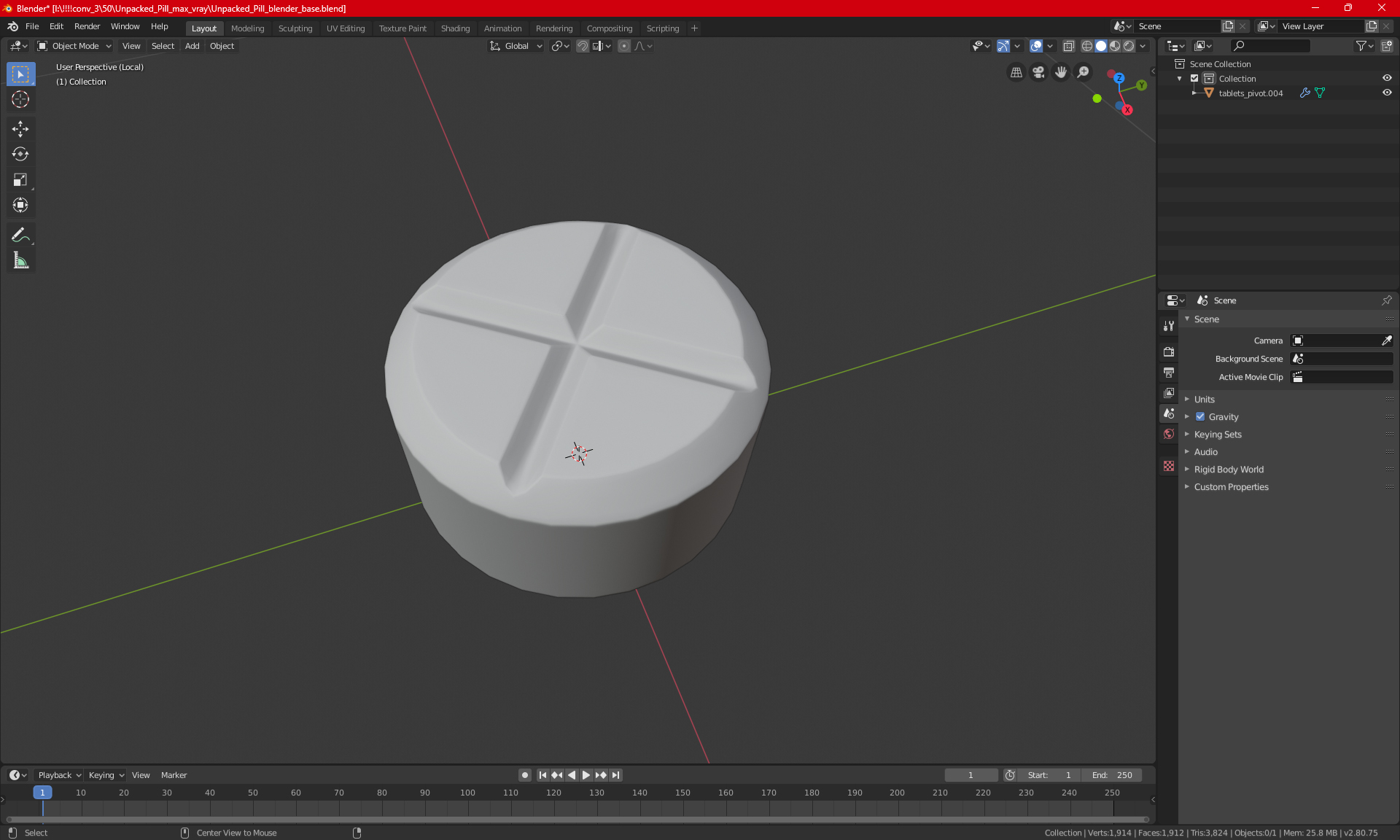Select the Cursor tool in toolbar
The height and width of the screenshot is (840, 1400).
20,100
